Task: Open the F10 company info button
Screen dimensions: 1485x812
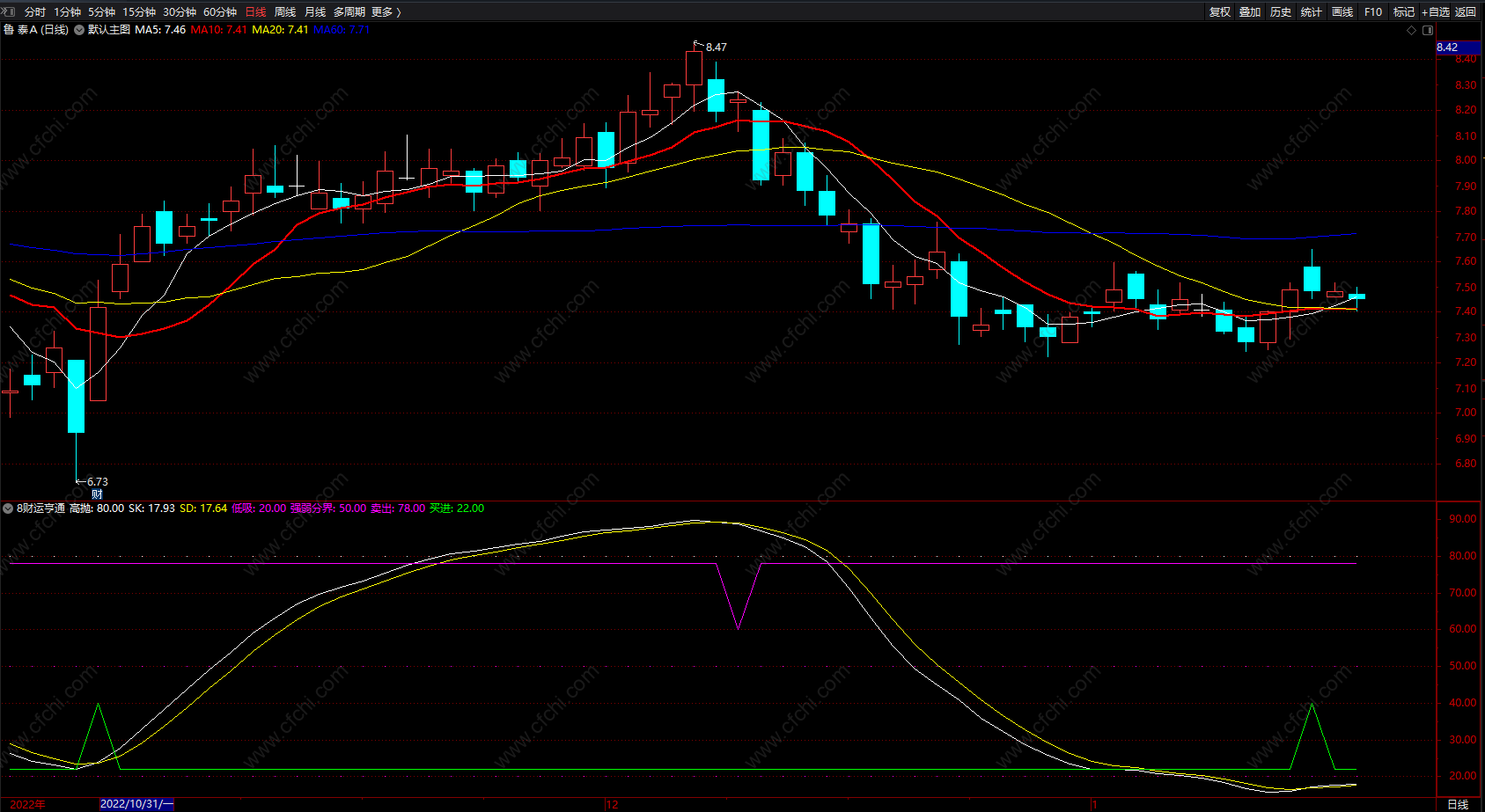Action: (x=1373, y=12)
